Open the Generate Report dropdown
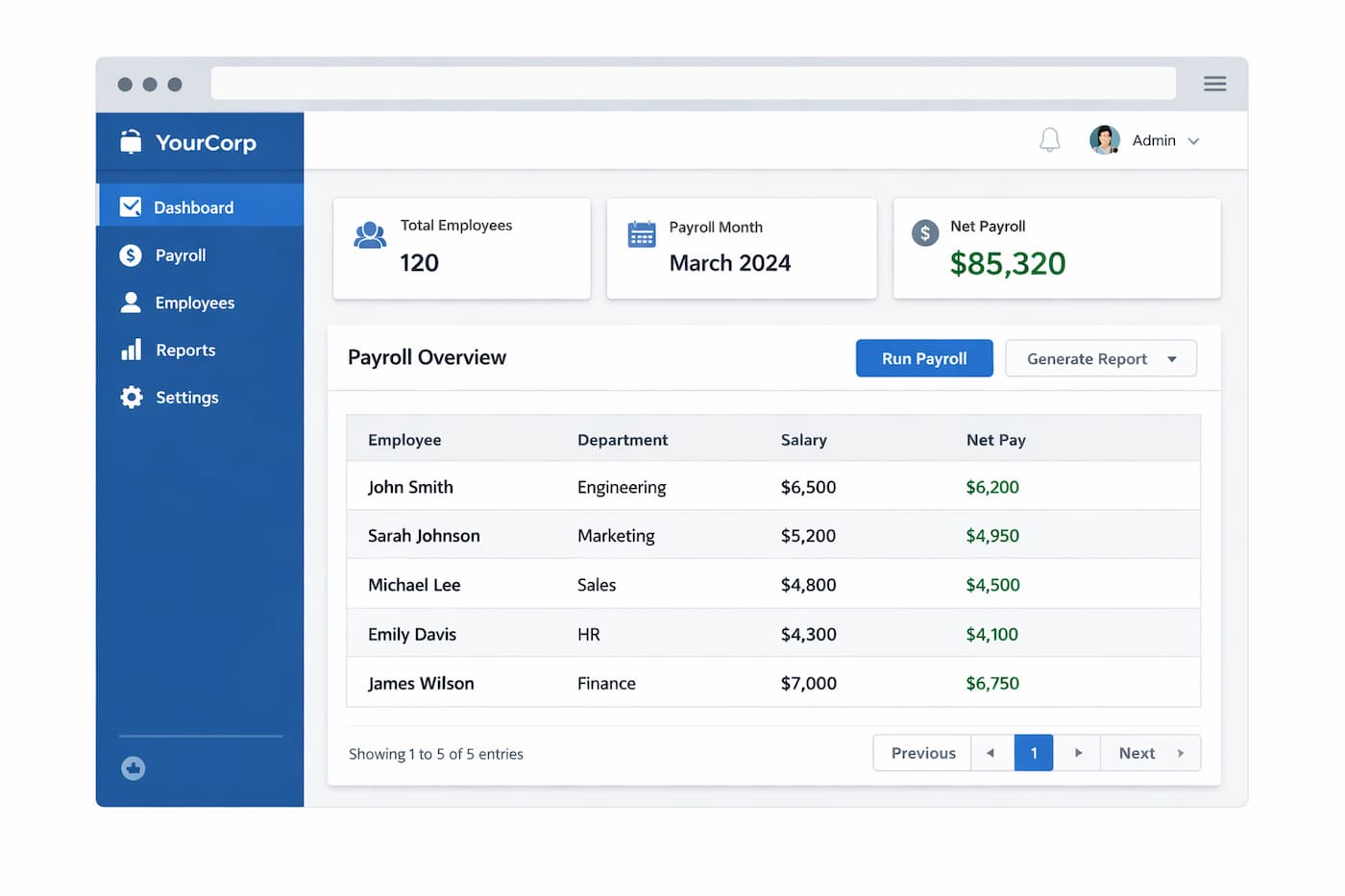This screenshot has width=1345, height=896. 1100,358
